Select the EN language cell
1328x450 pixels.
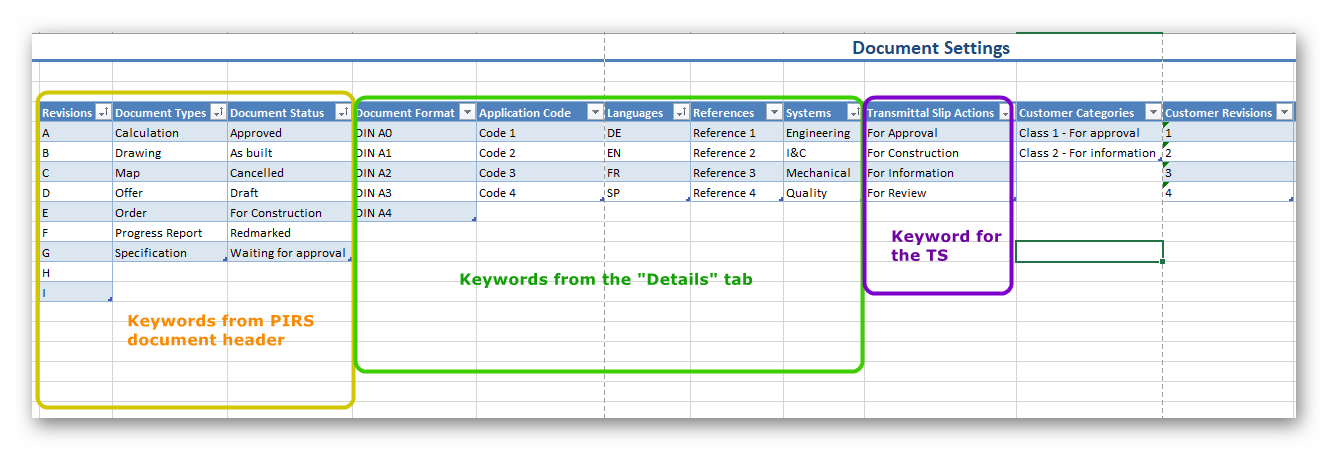[x=647, y=153]
